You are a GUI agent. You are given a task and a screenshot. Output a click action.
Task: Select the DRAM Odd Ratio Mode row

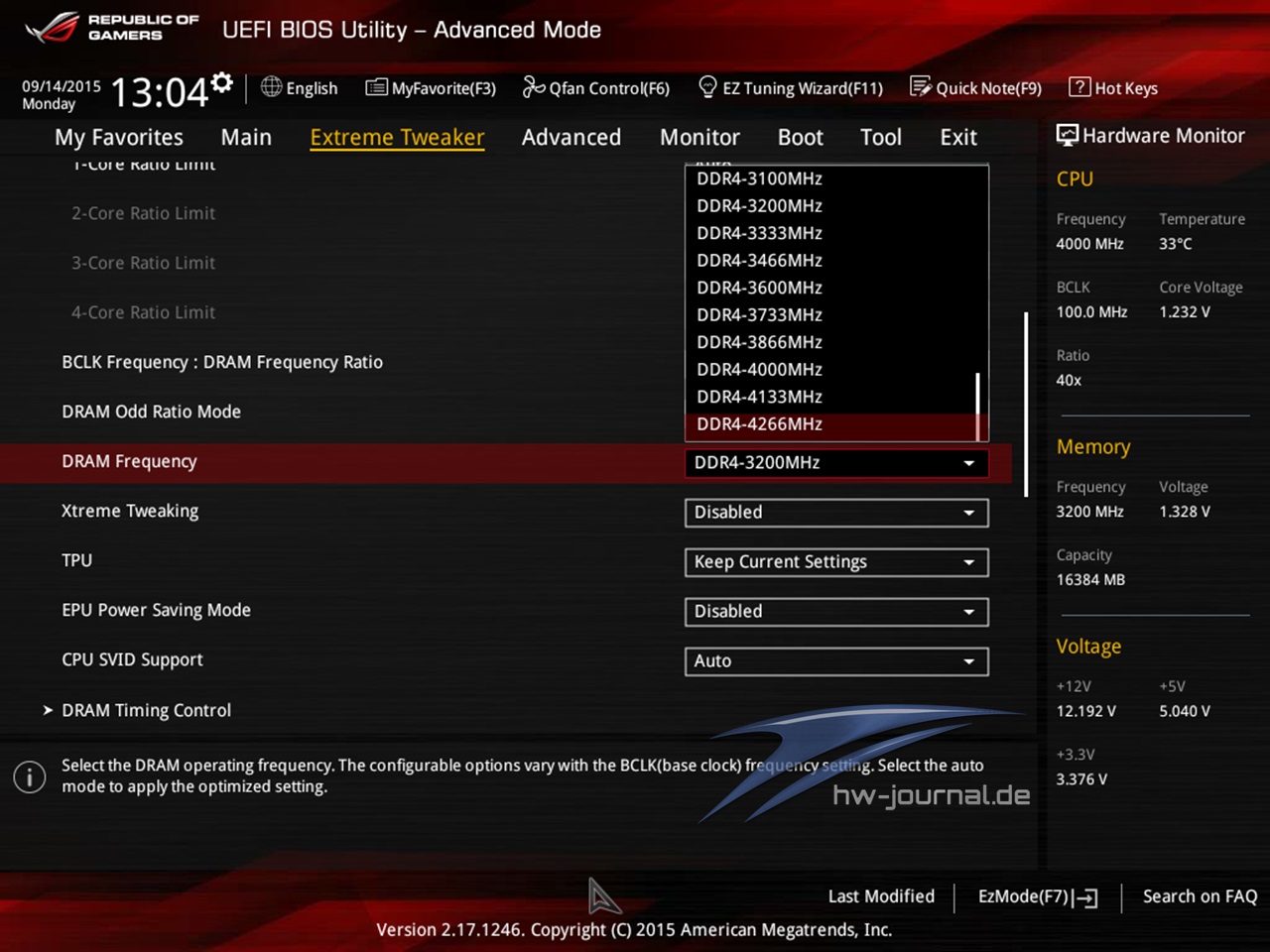151,412
